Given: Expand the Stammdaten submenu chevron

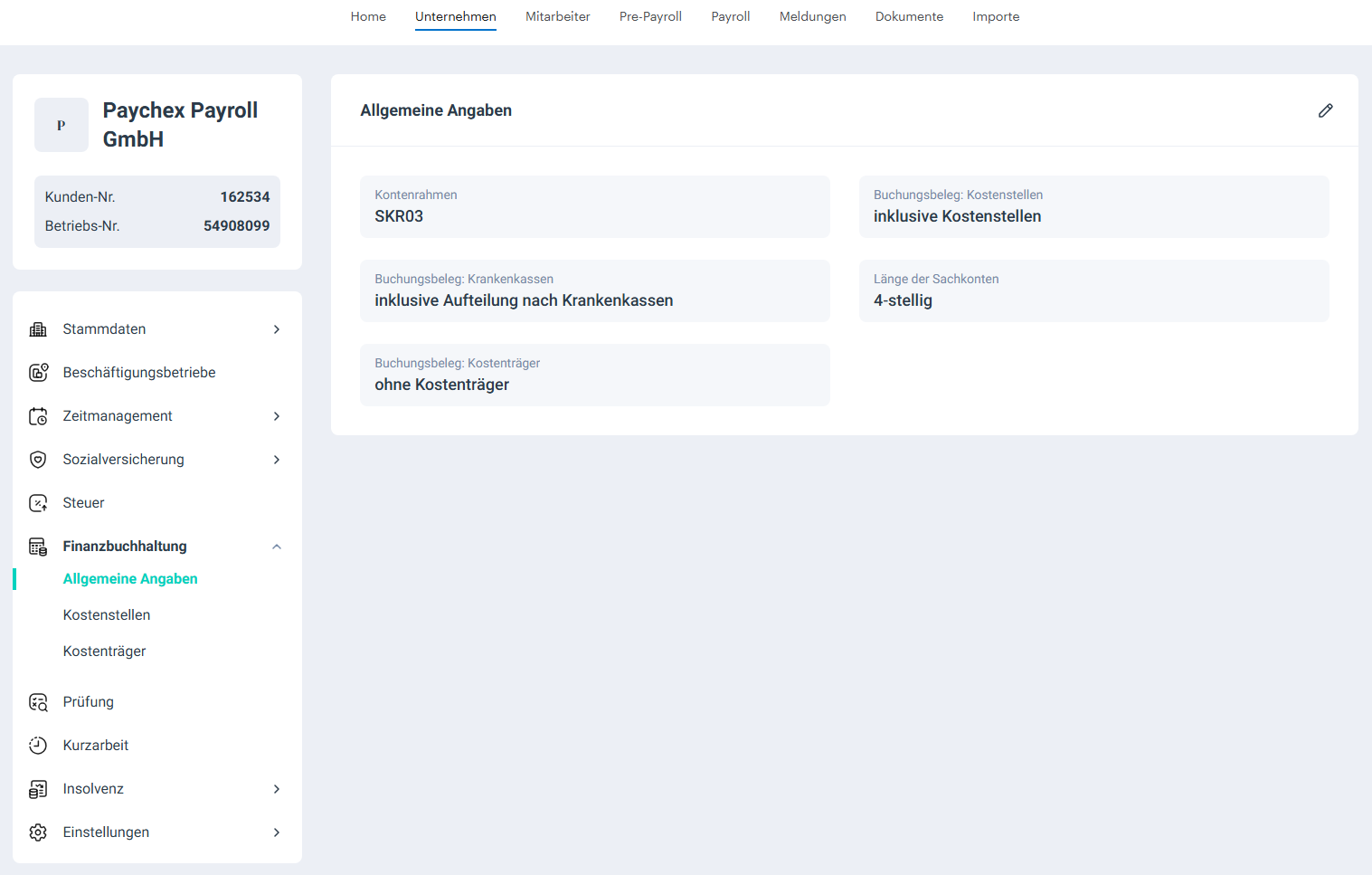Looking at the screenshot, I should coord(277,329).
